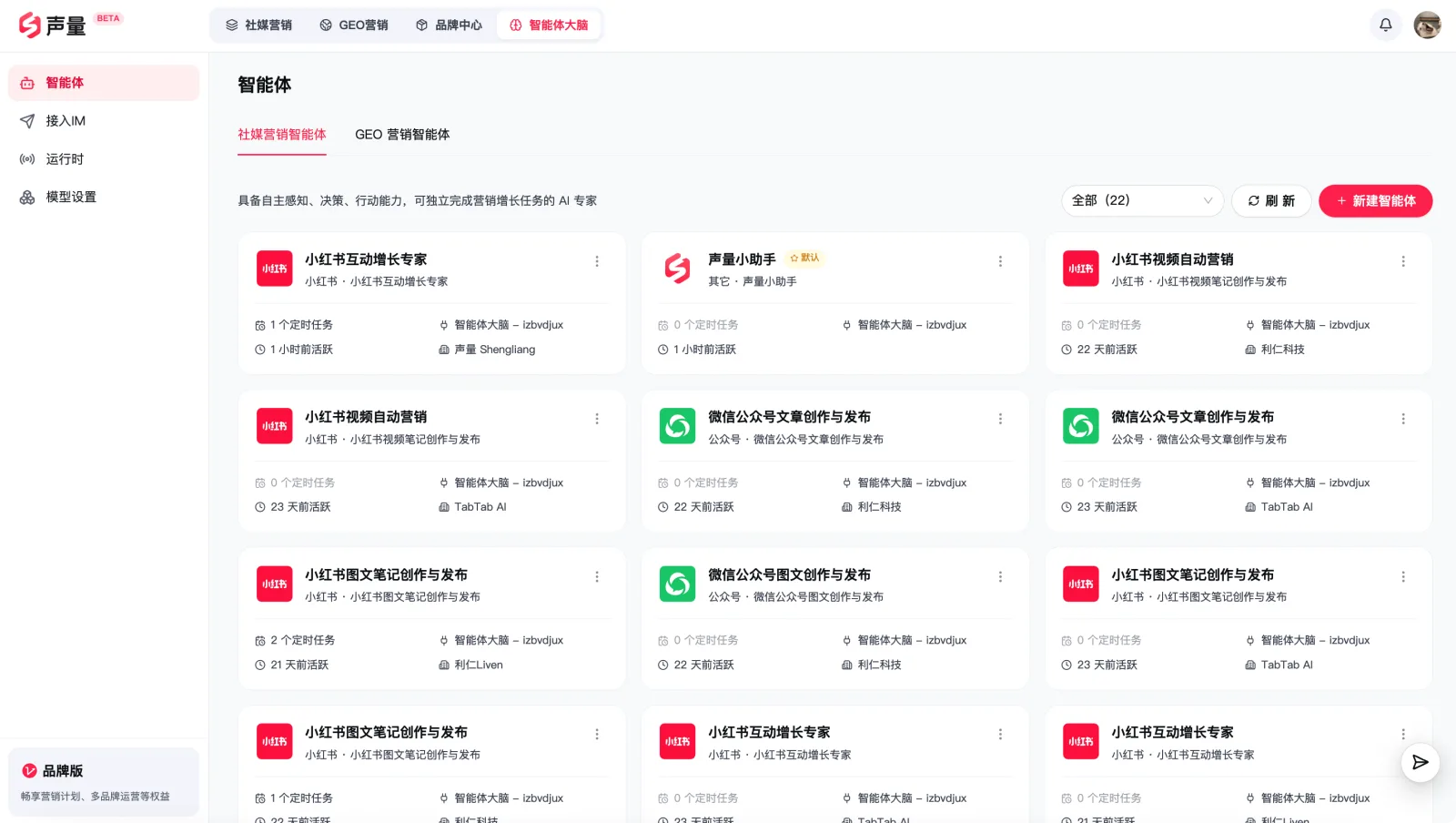Open more options on 微信公众号文章创作与发布 card with 利仁科技

(1000, 419)
